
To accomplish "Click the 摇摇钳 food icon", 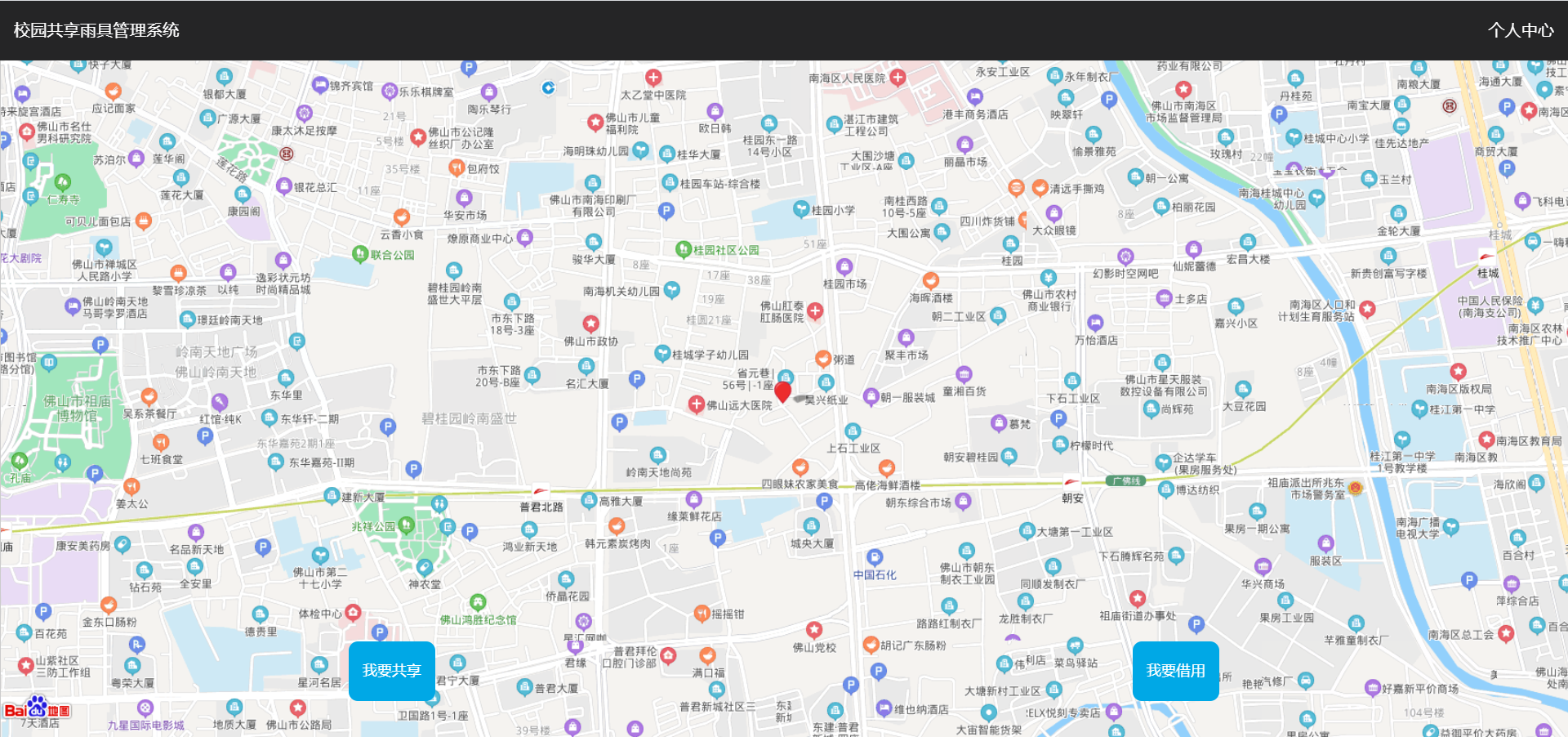I will (x=702, y=613).
